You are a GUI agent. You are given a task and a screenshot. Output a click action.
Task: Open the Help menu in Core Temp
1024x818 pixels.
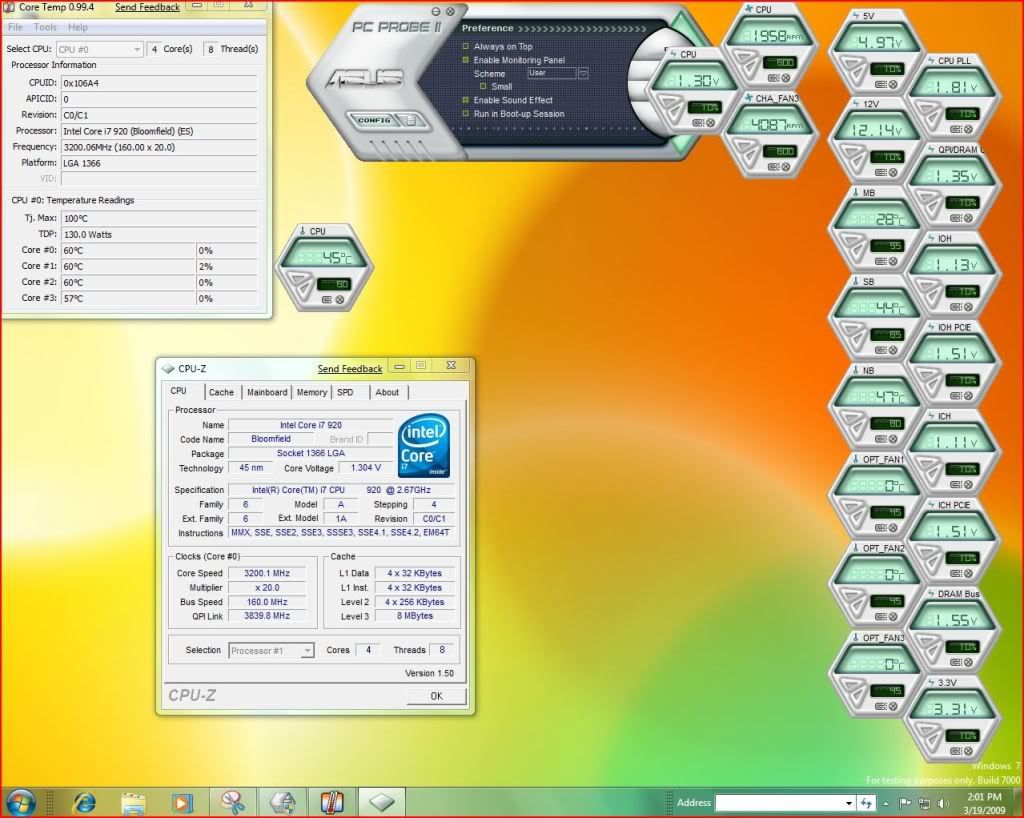click(78, 27)
